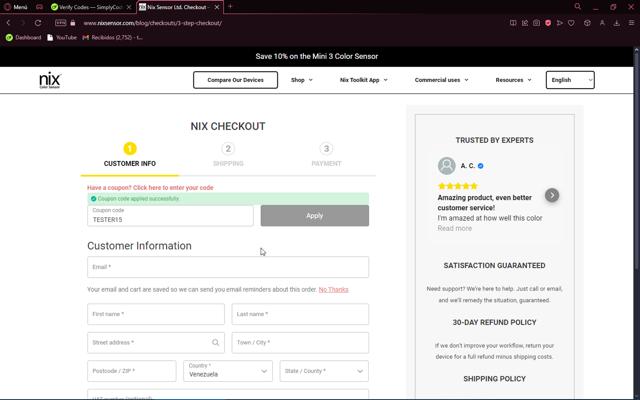Select step 3 Payment
The image size is (640, 400).
point(326,155)
